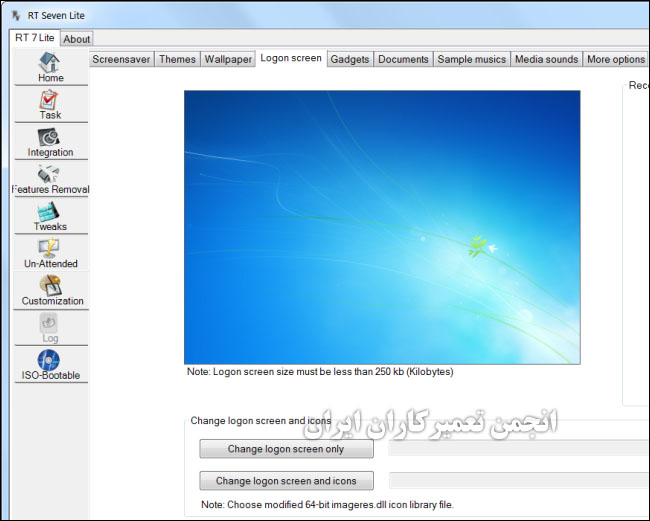Click the RT Seven Lite title bar icon

(x=16, y=16)
